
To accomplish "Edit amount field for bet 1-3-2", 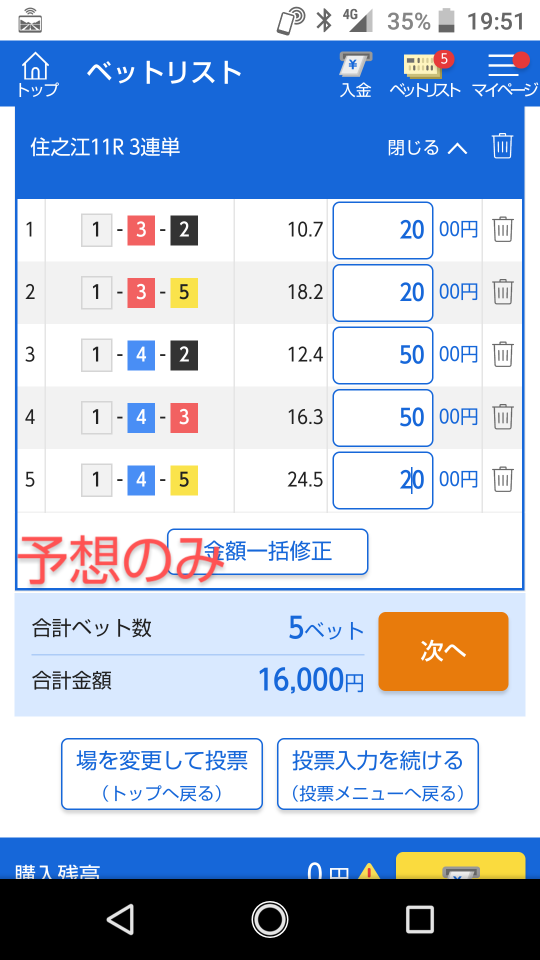I will tap(383, 230).
